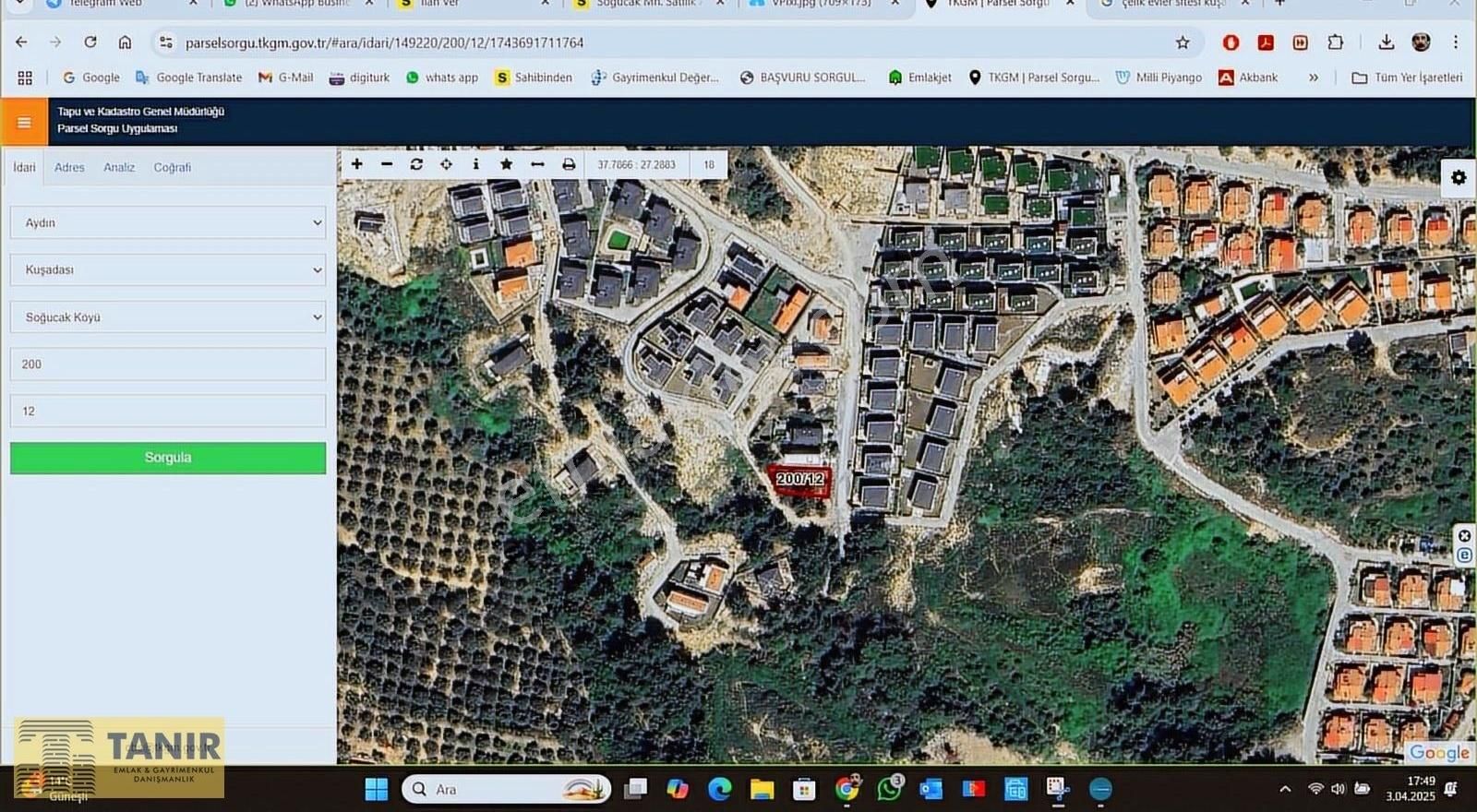Select the parcel info 'i' tool
The width and height of the screenshot is (1477, 812).
click(475, 164)
